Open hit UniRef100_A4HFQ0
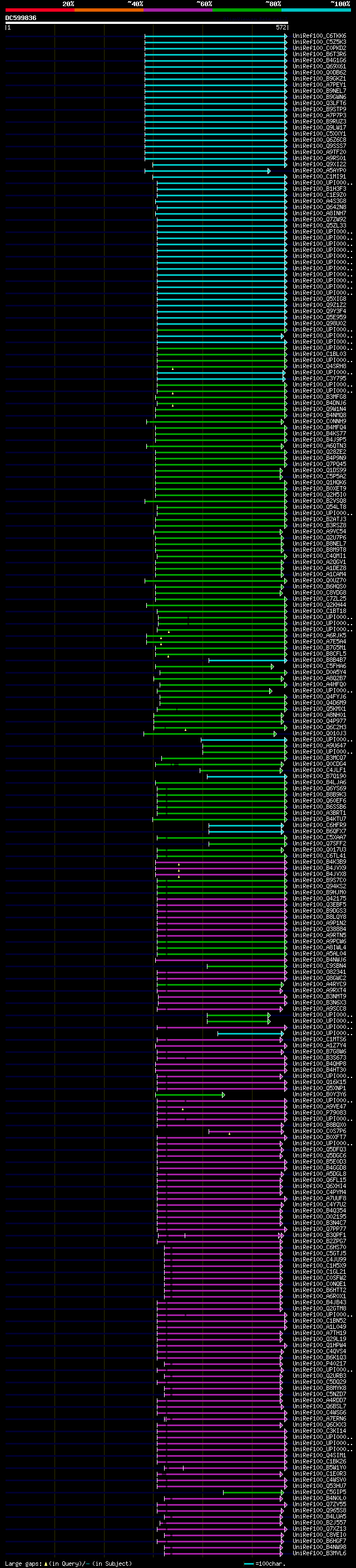 tap(319, 685)
